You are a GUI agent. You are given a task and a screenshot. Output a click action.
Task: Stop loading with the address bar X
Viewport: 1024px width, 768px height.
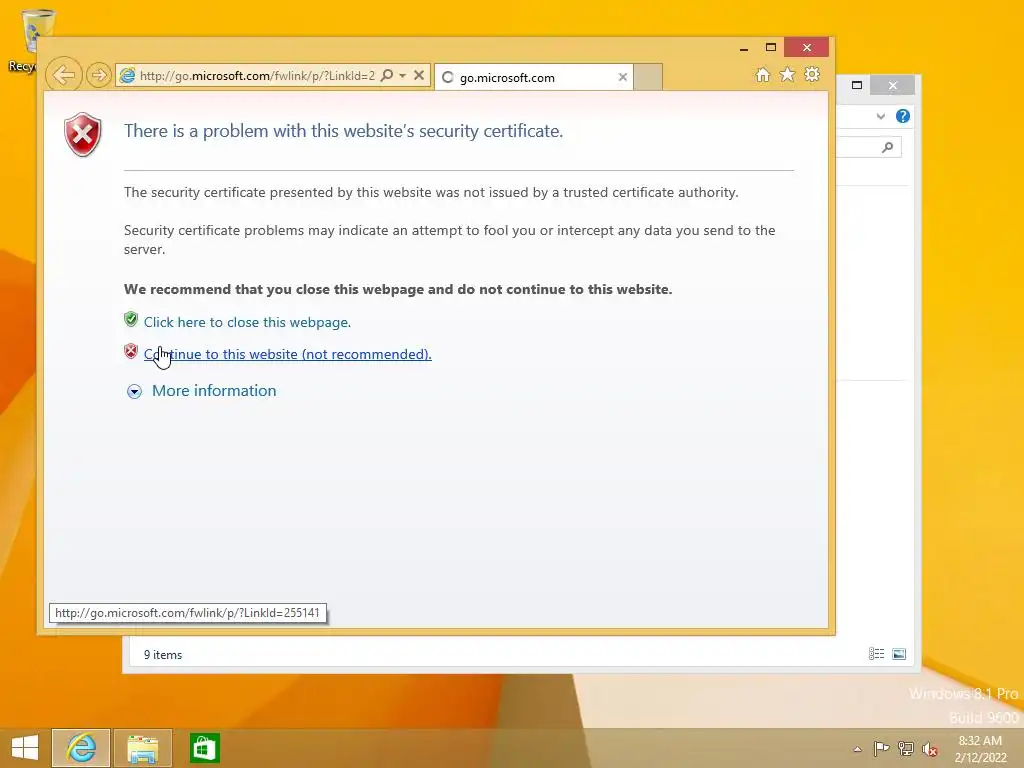coord(419,76)
